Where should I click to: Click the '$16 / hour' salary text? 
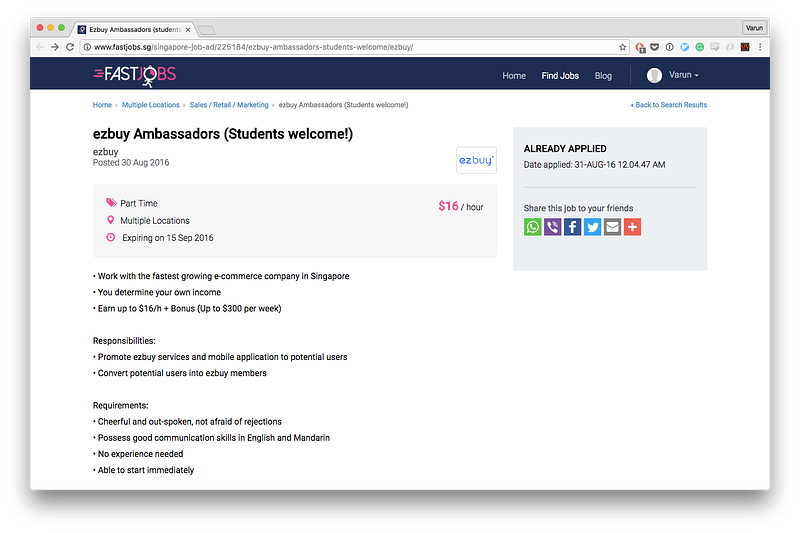coord(461,206)
